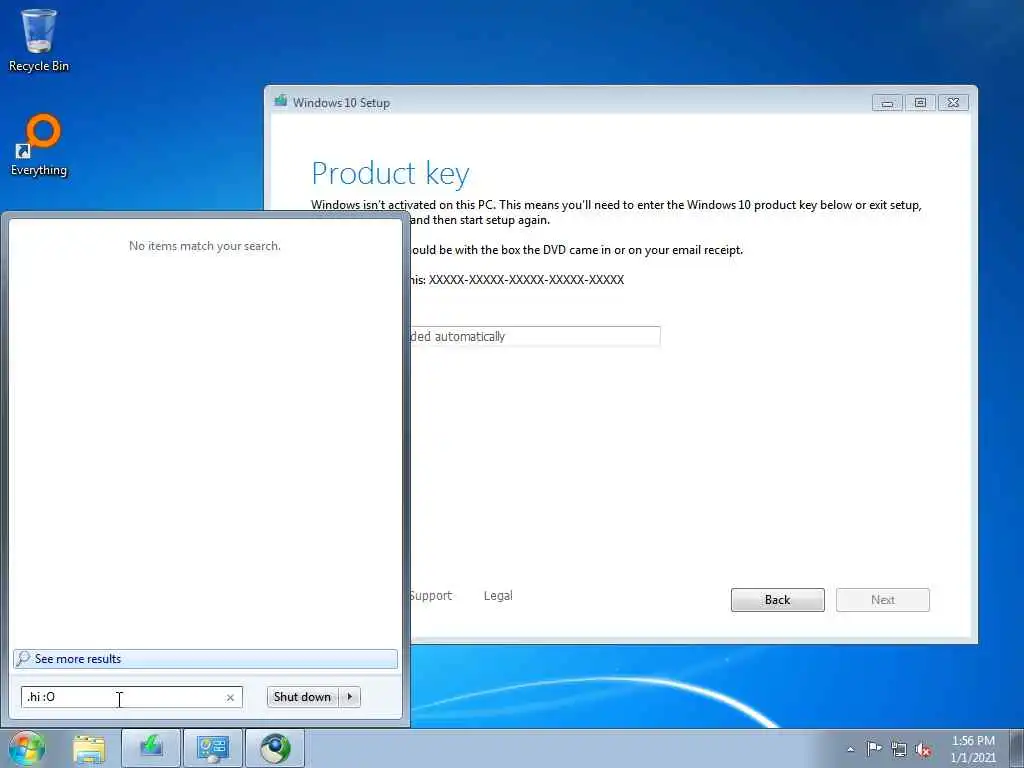Maximize the Windows 10 Setup window
Viewport: 1024px width, 768px height.
tap(920, 103)
